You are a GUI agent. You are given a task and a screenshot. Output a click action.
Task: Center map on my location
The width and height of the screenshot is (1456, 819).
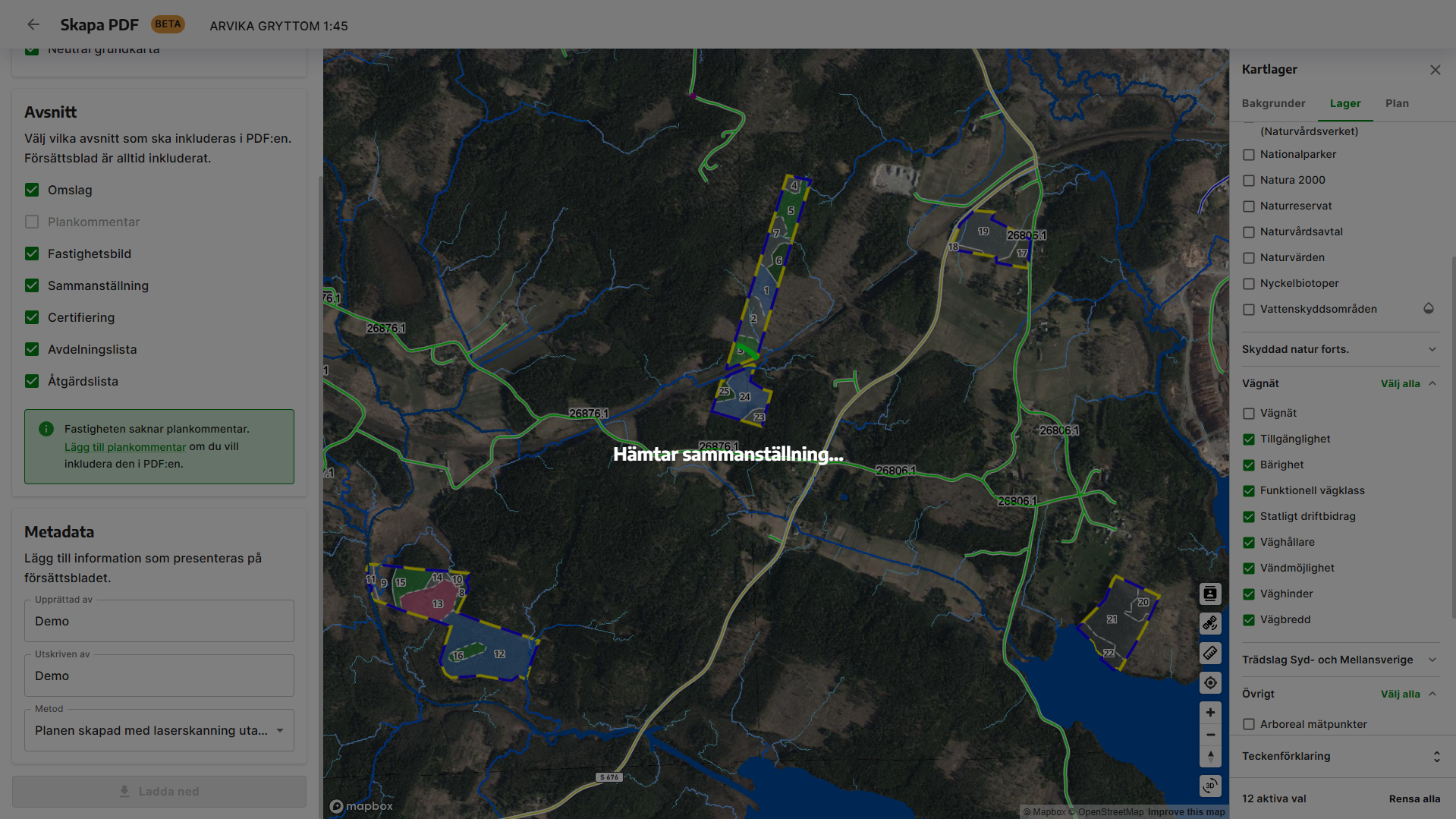pyautogui.click(x=1210, y=682)
